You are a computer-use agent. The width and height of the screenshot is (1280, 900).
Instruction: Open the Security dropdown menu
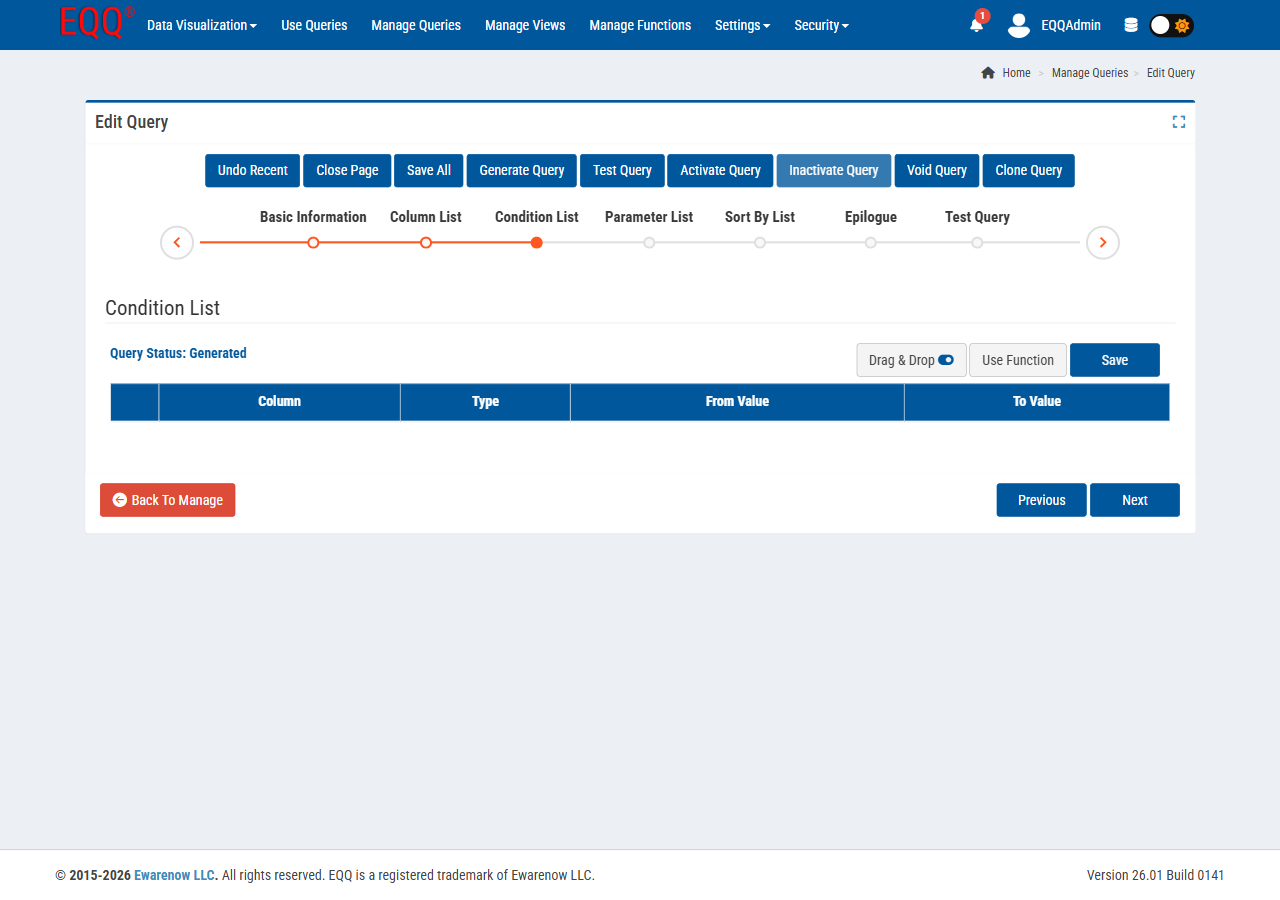click(821, 25)
